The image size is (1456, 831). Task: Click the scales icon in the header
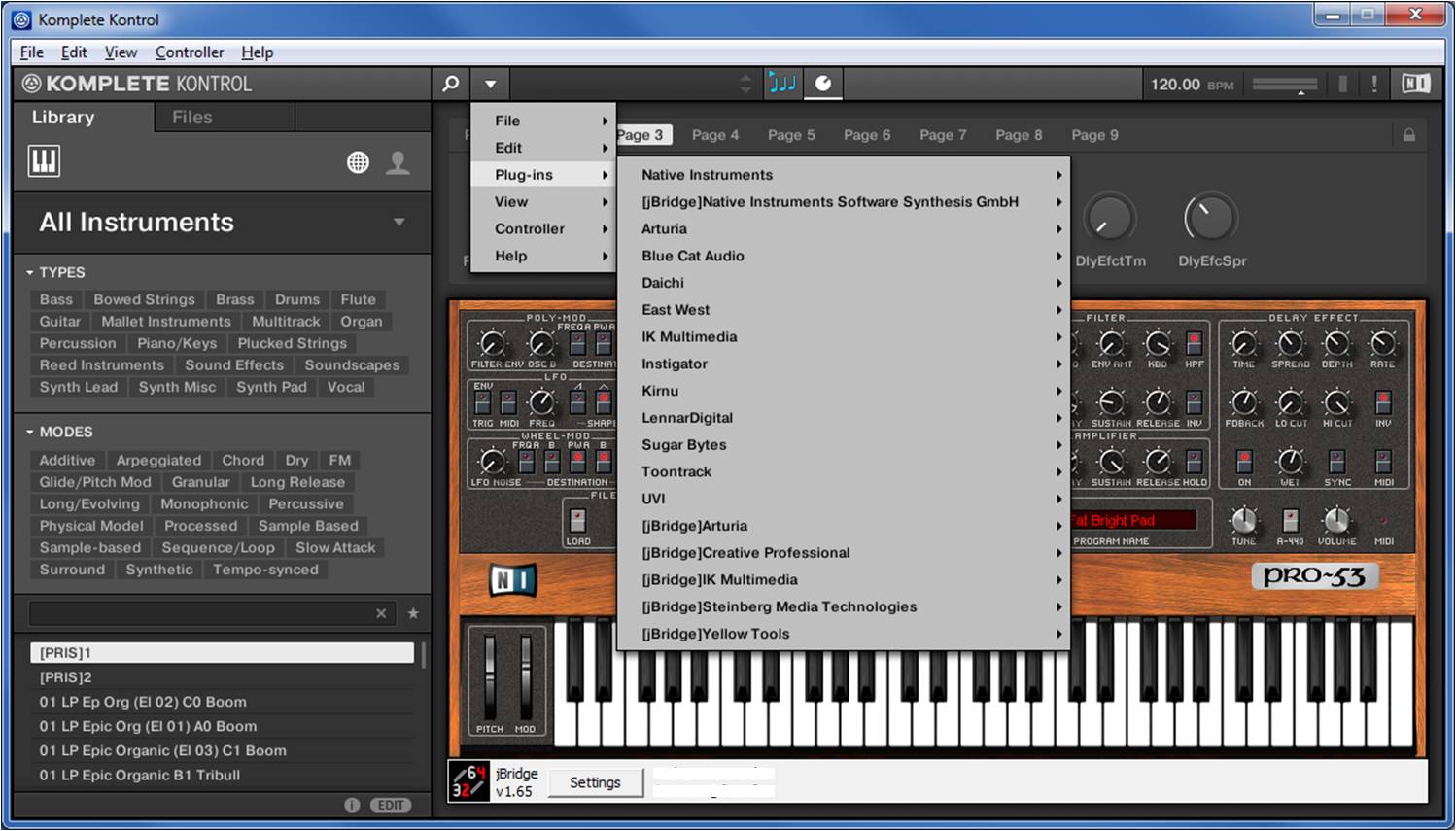point(781,84)
